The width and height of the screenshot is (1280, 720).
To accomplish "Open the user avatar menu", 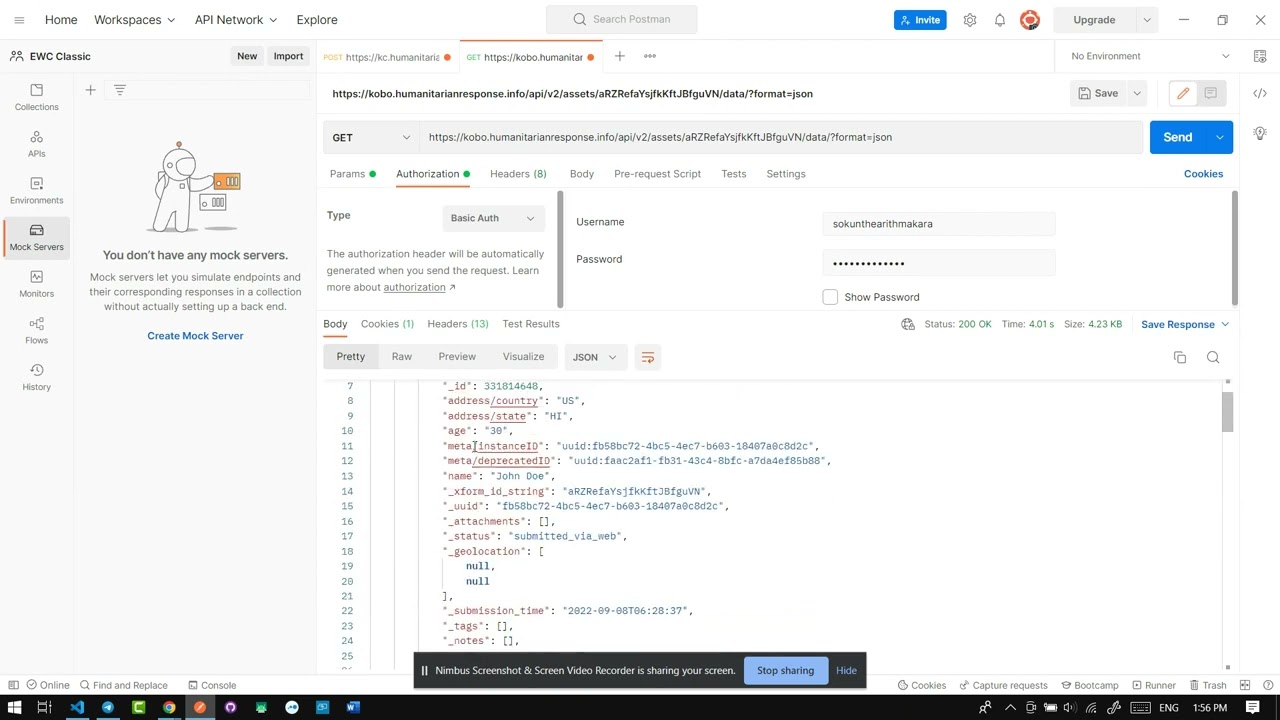I will [x=1030, y=20].
